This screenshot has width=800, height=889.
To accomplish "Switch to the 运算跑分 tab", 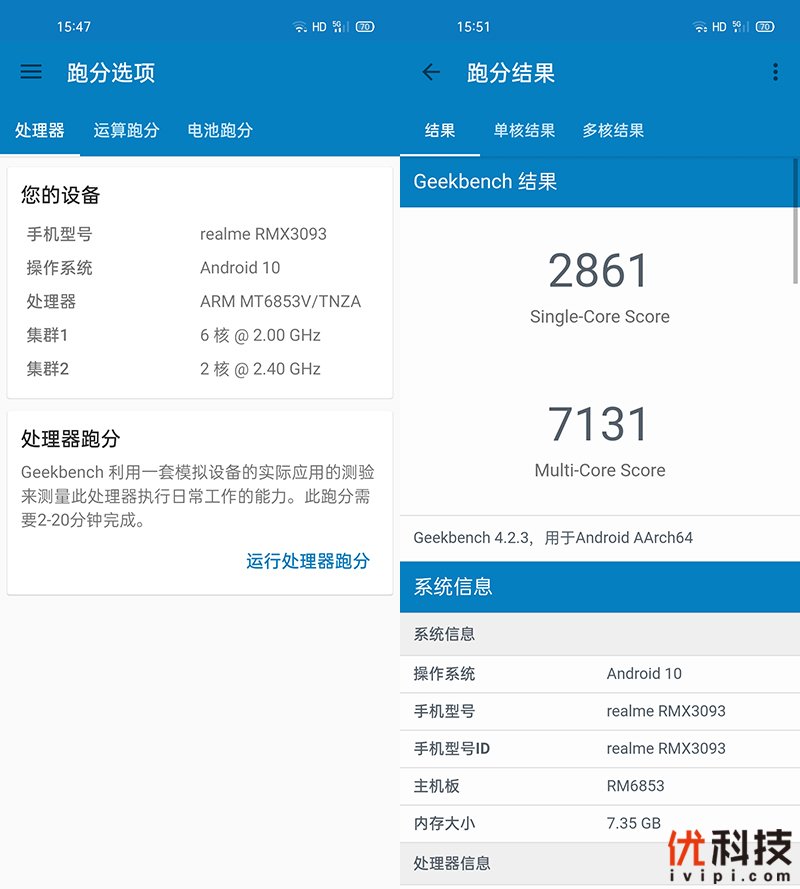I will click(126, 130).
